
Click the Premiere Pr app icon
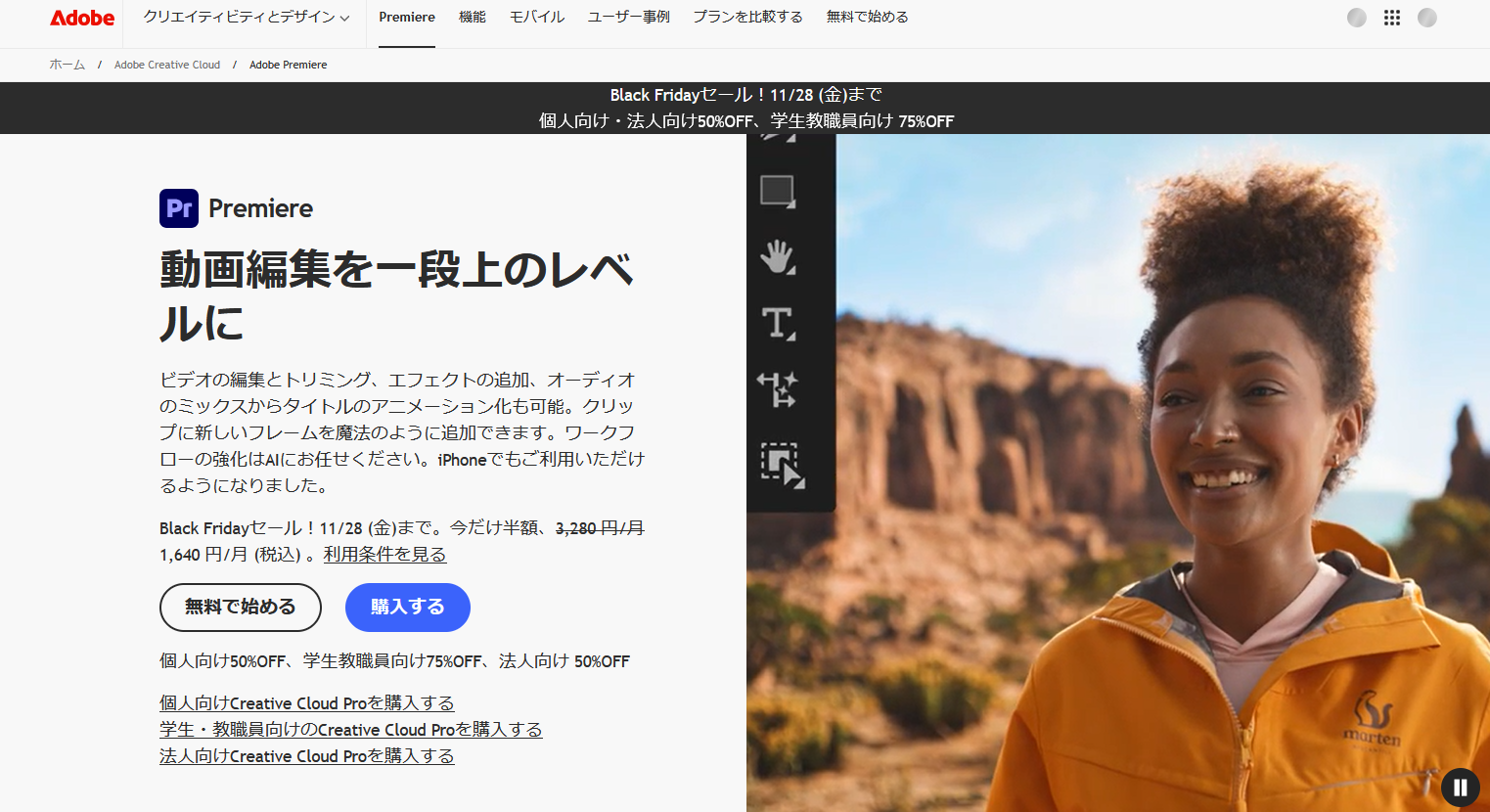[x=179, y=208]
